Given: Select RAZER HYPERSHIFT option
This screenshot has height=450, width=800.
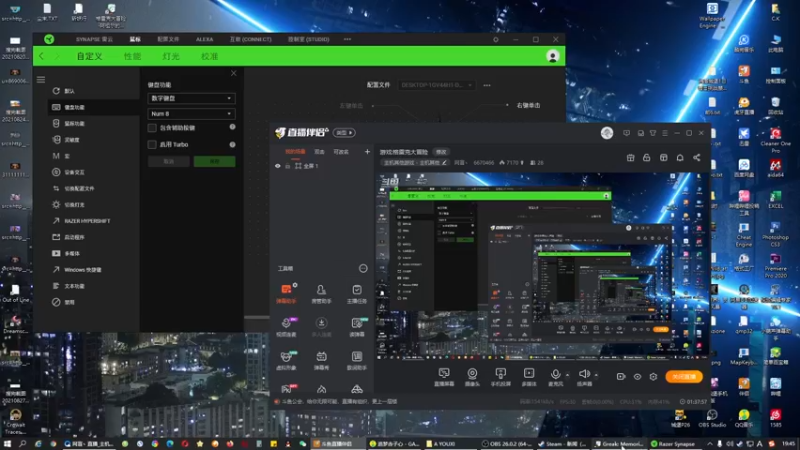Looking at the screenshot, I should click(x=87, y=221).
